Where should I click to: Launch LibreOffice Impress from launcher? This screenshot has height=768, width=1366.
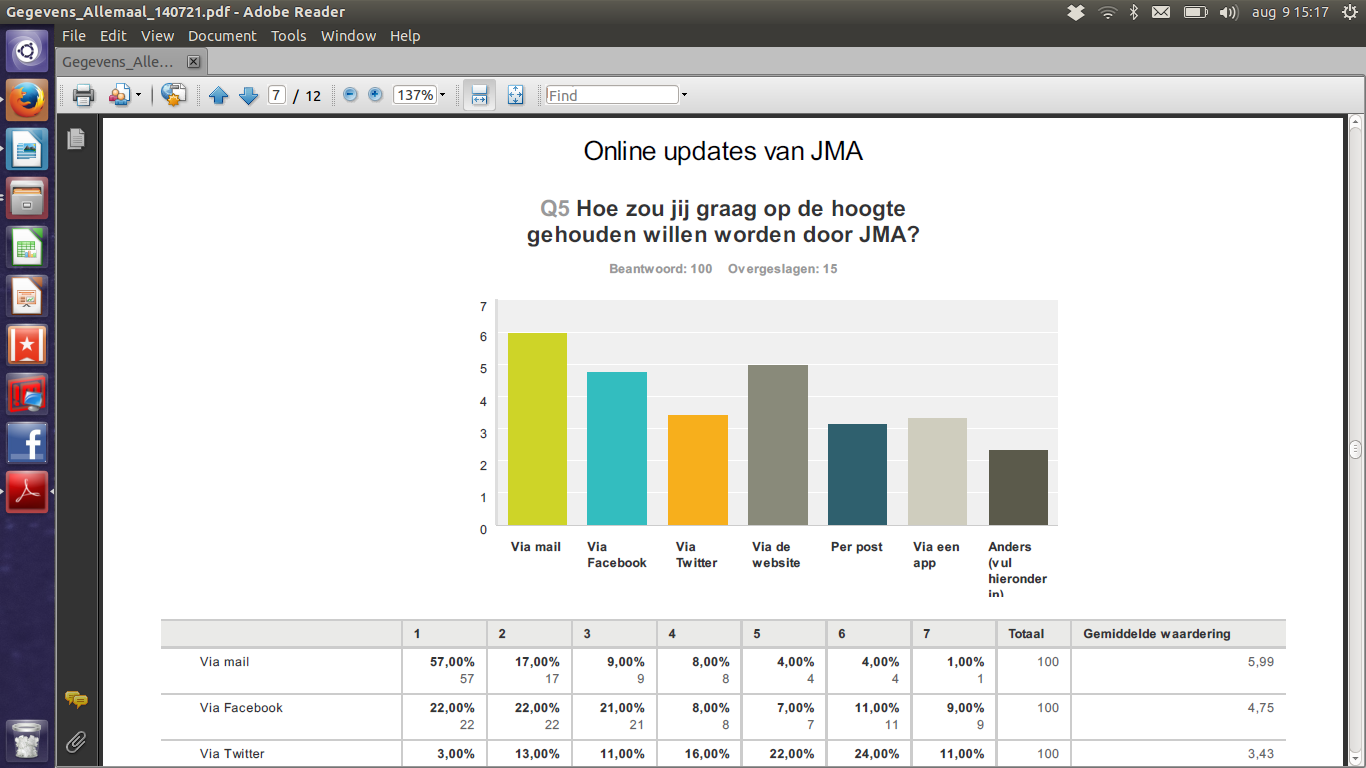[x=27, y=295]
